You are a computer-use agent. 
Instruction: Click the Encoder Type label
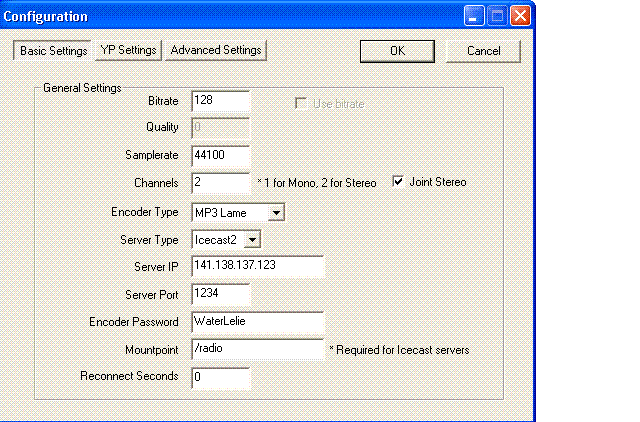pos(144,212)
